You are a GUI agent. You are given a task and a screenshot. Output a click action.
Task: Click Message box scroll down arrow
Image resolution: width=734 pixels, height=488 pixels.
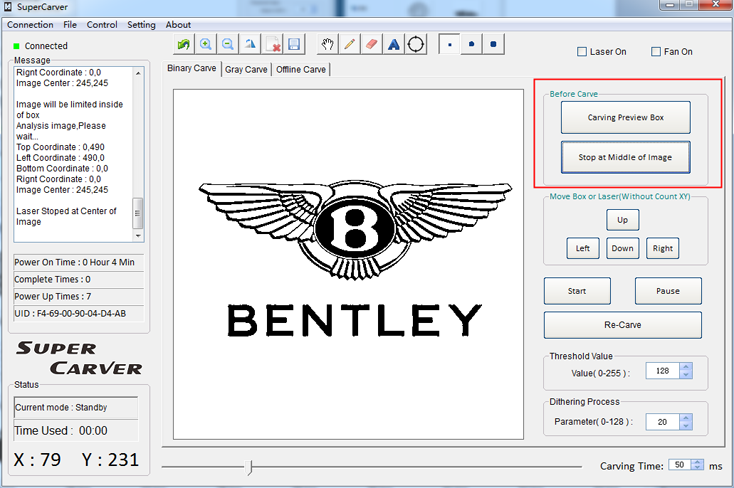coord(138,236)
